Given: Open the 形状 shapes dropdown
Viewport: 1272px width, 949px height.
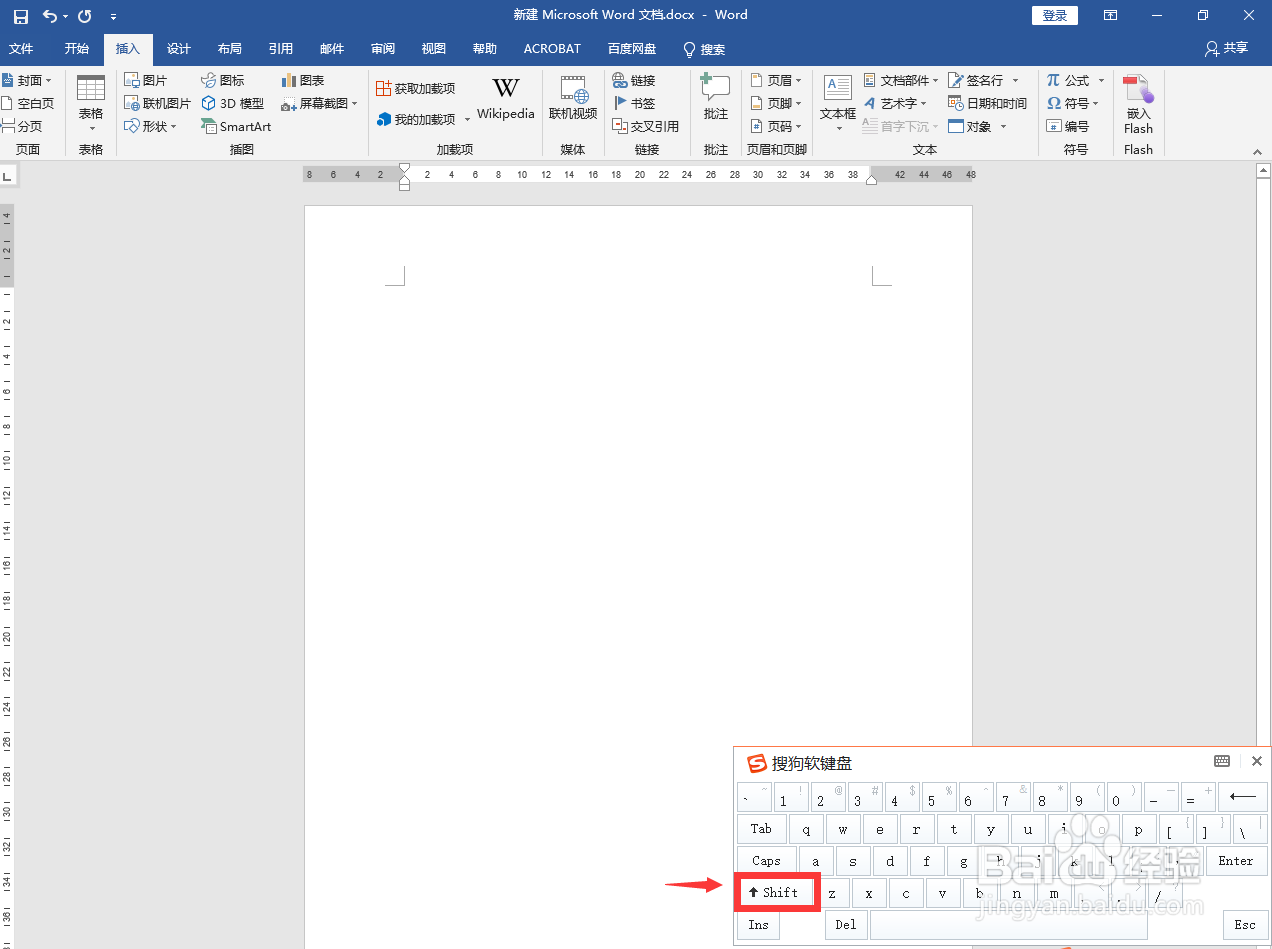Looking at the screenshot, I should point(151,126).
